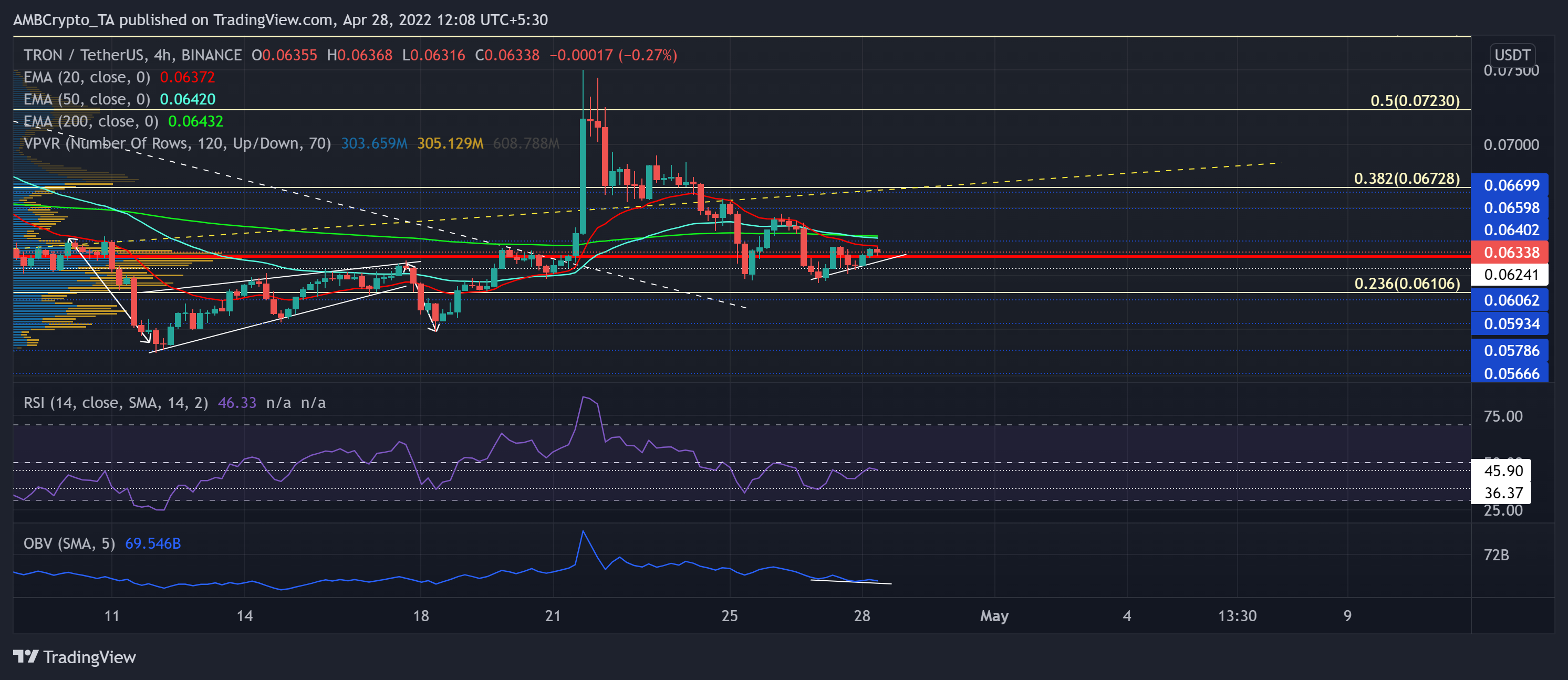Click the white 0.06241 price tag
The image size is (1568, 680).
tap(1511, 274)
